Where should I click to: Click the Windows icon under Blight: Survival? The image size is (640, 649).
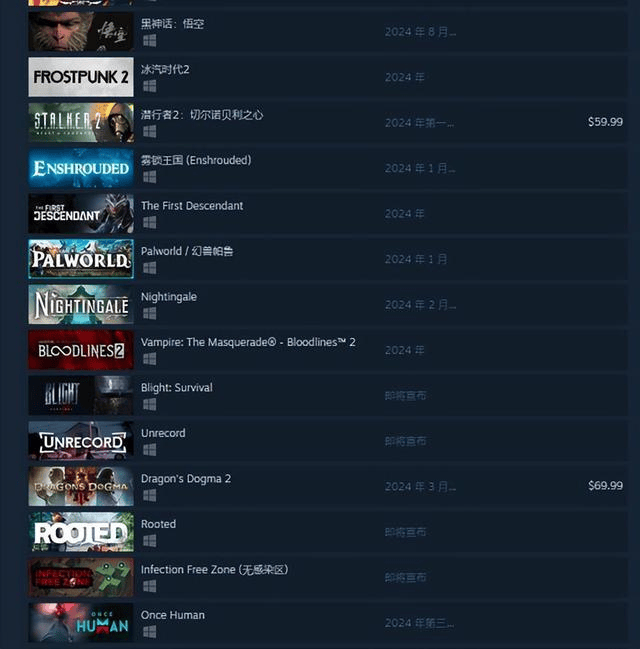(149, 404)
